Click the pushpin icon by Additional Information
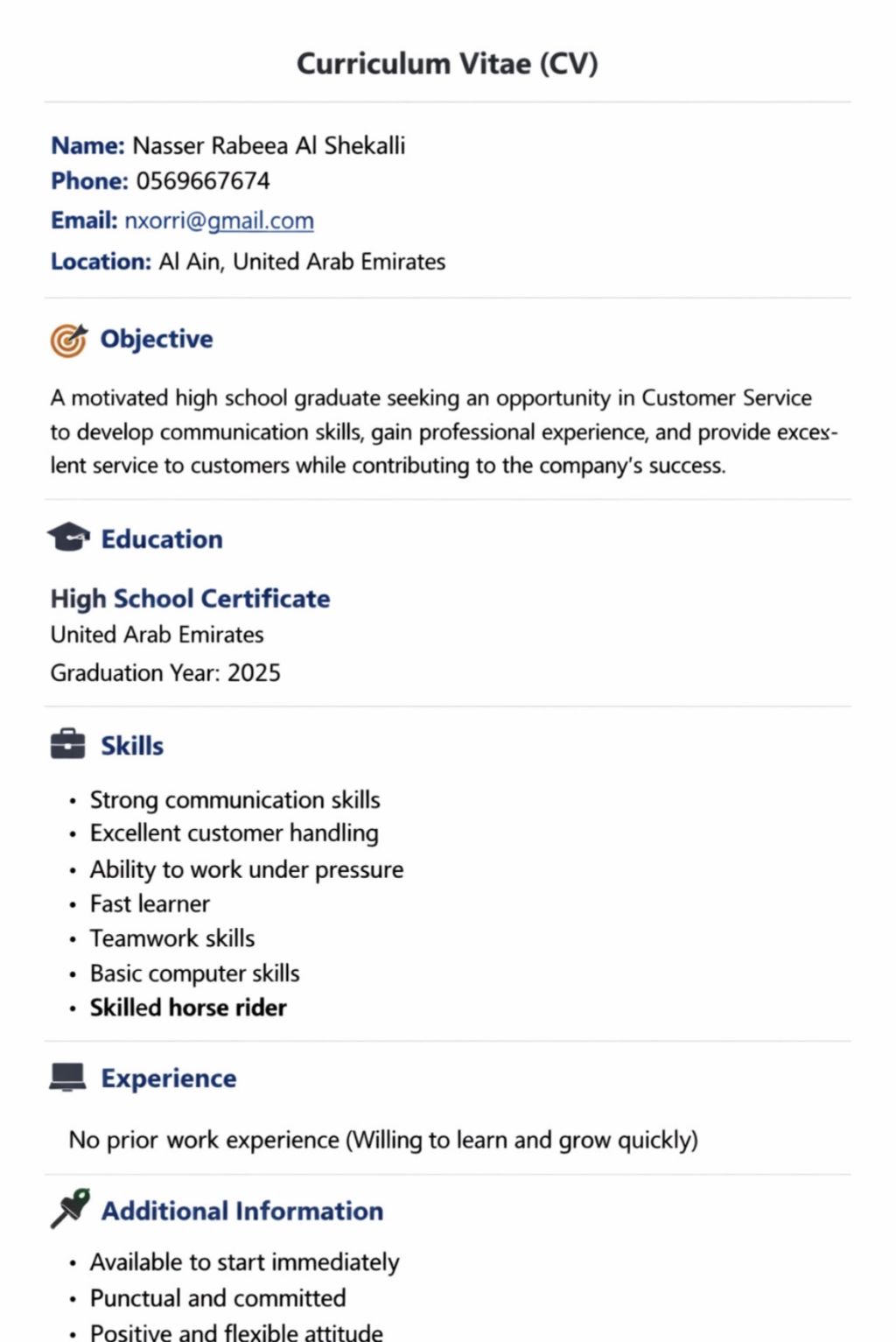The height and width of the screenshot is (1342, 896). [70, 1208]
